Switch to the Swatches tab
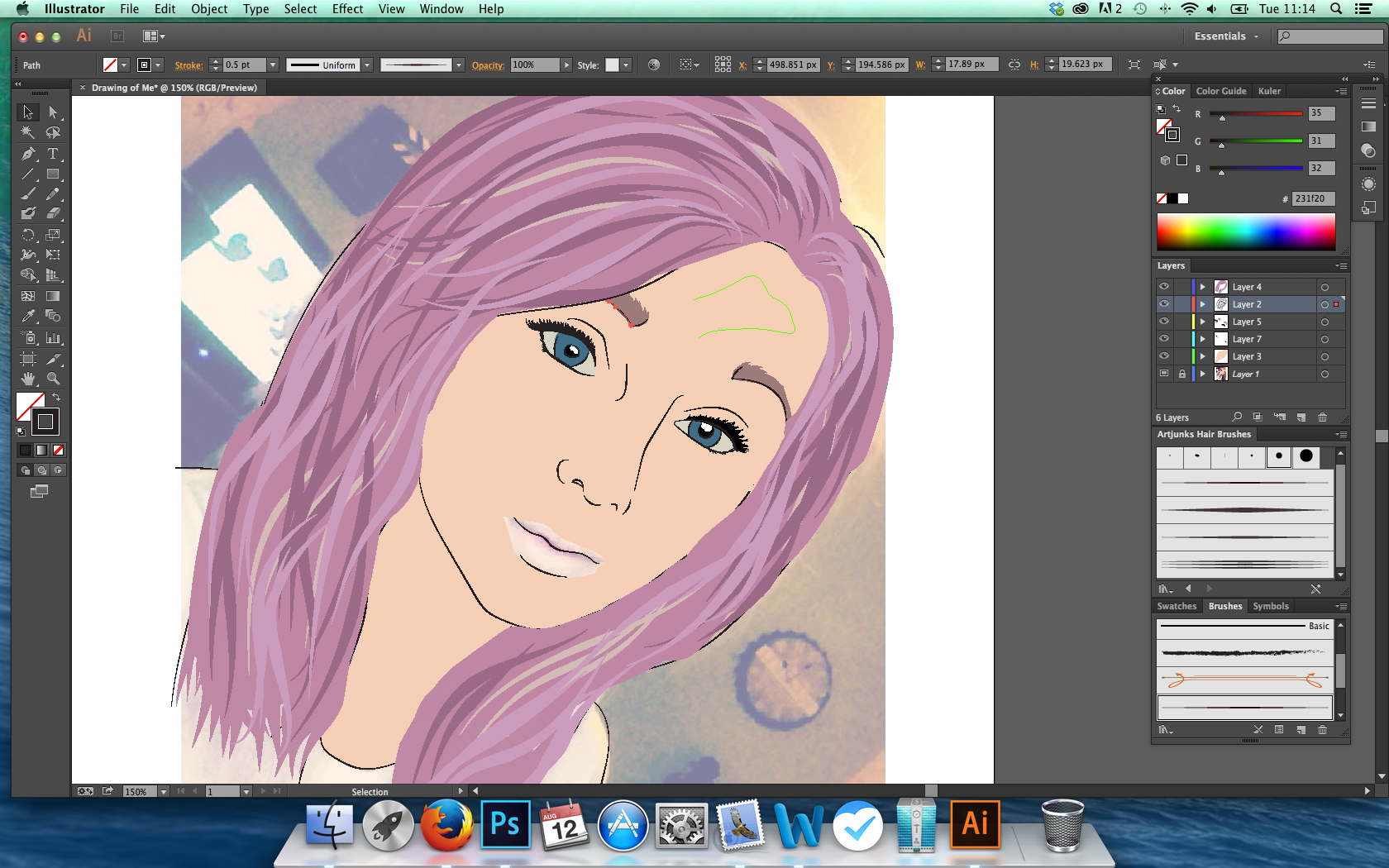1389x868 pixels. point(1177,606)
